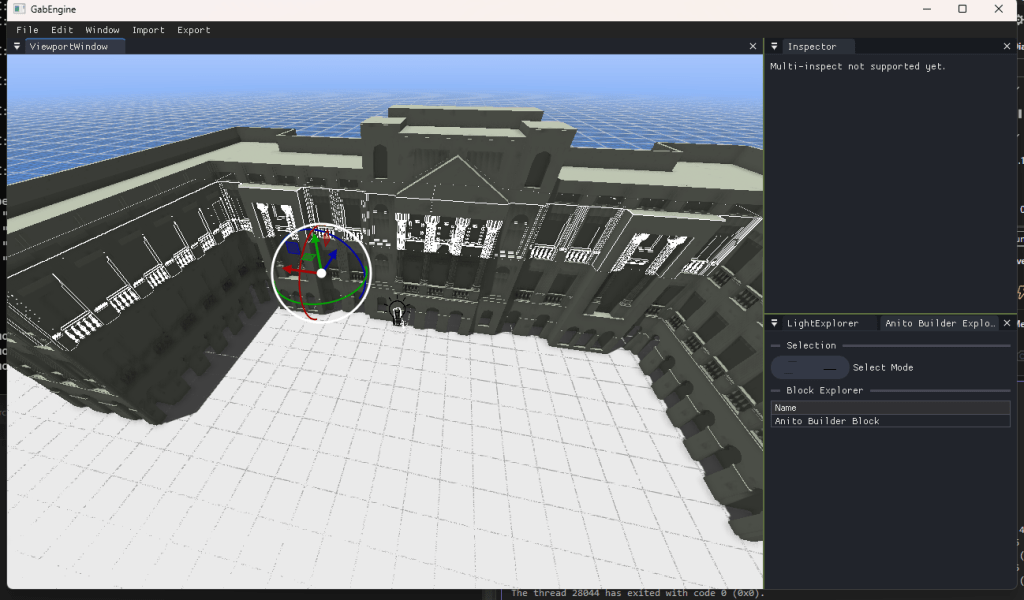
Task: Toggle the Select Mode switch
Action: [x=810, y=367]
